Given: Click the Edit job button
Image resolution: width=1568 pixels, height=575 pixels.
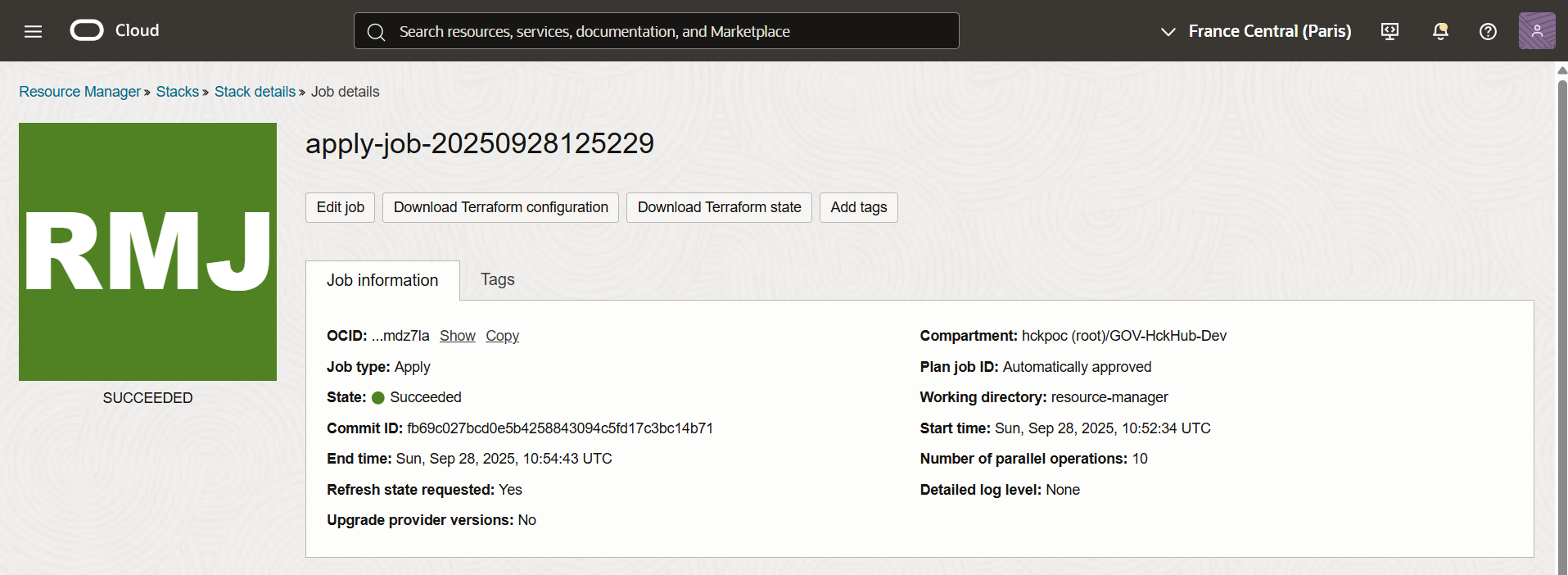Looking at the screenshot, I should coord(340,207).
